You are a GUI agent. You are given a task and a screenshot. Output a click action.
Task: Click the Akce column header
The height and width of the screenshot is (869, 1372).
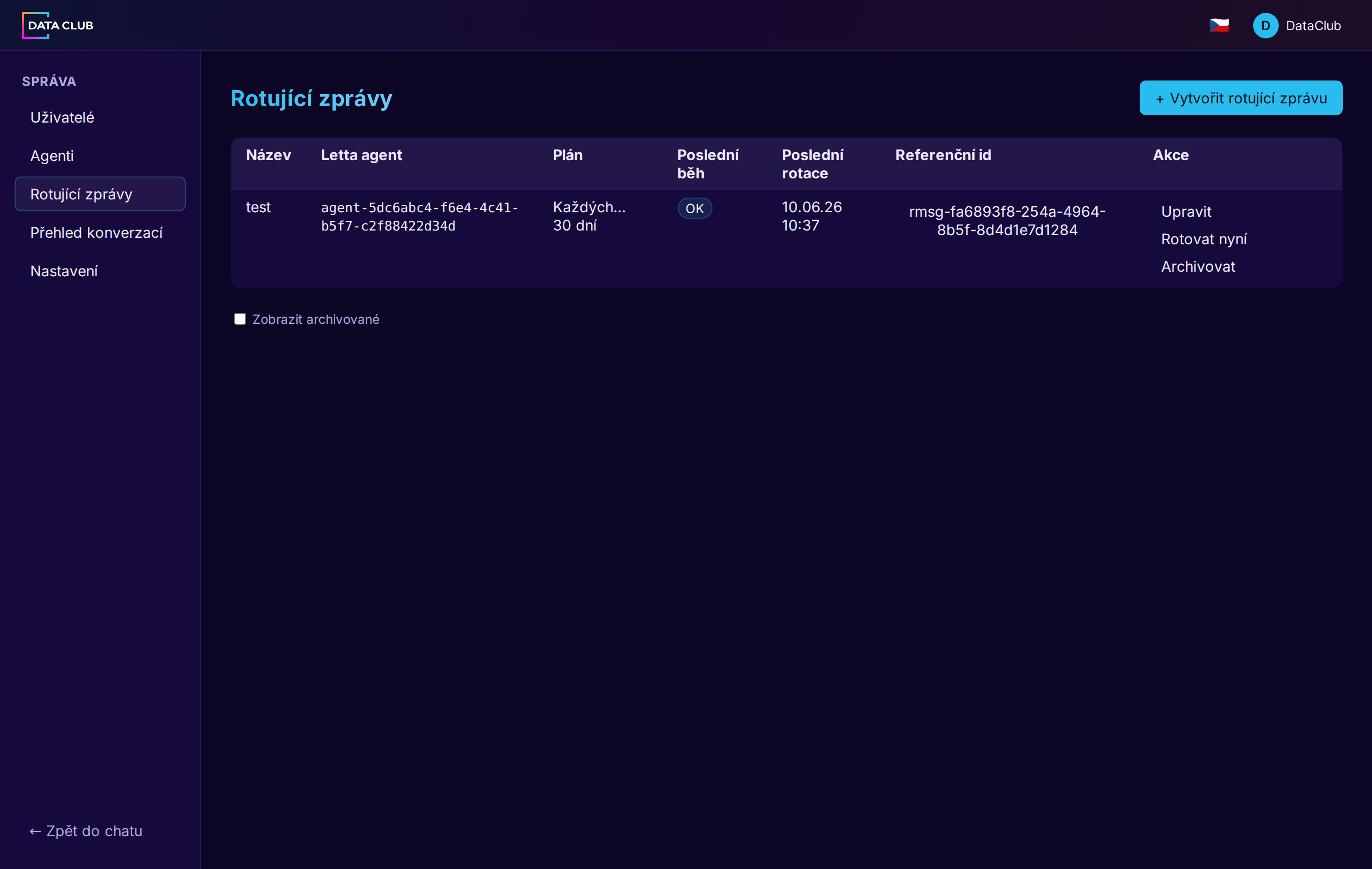coord(1170,155)
